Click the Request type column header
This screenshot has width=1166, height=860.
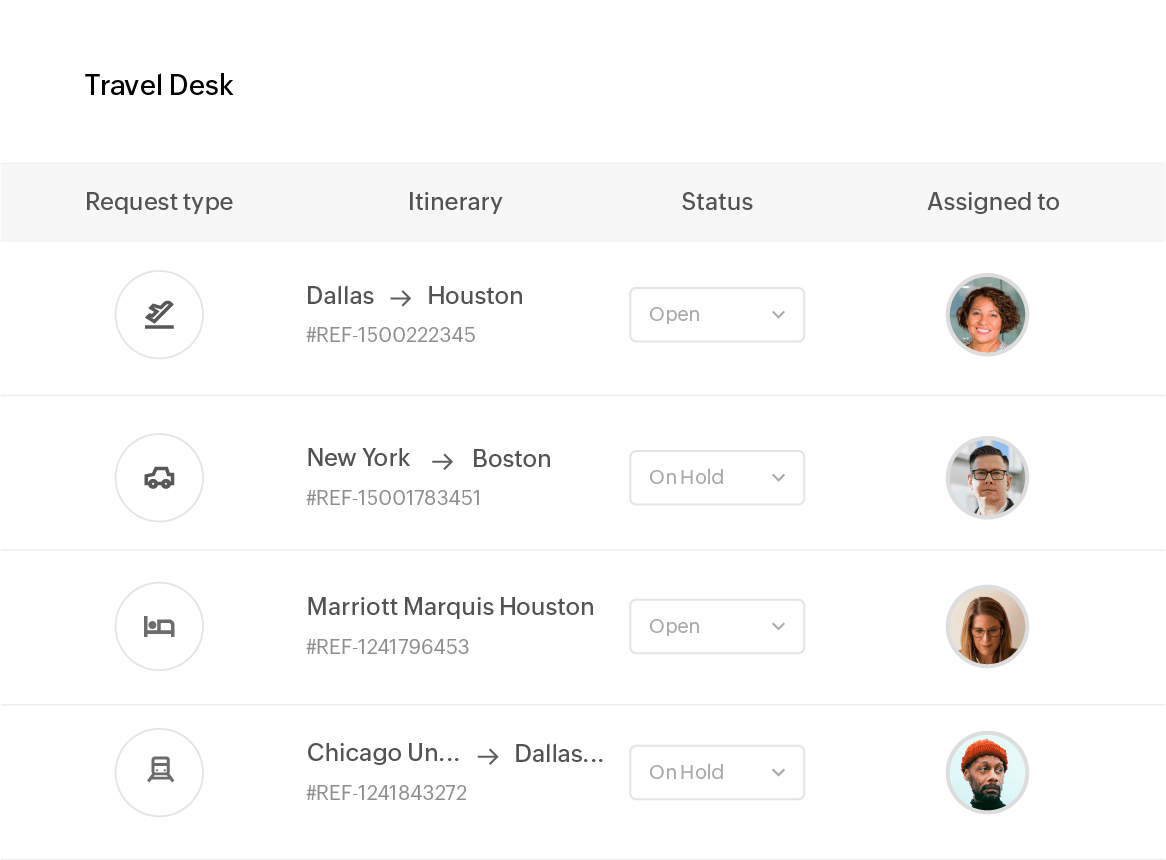159,202
